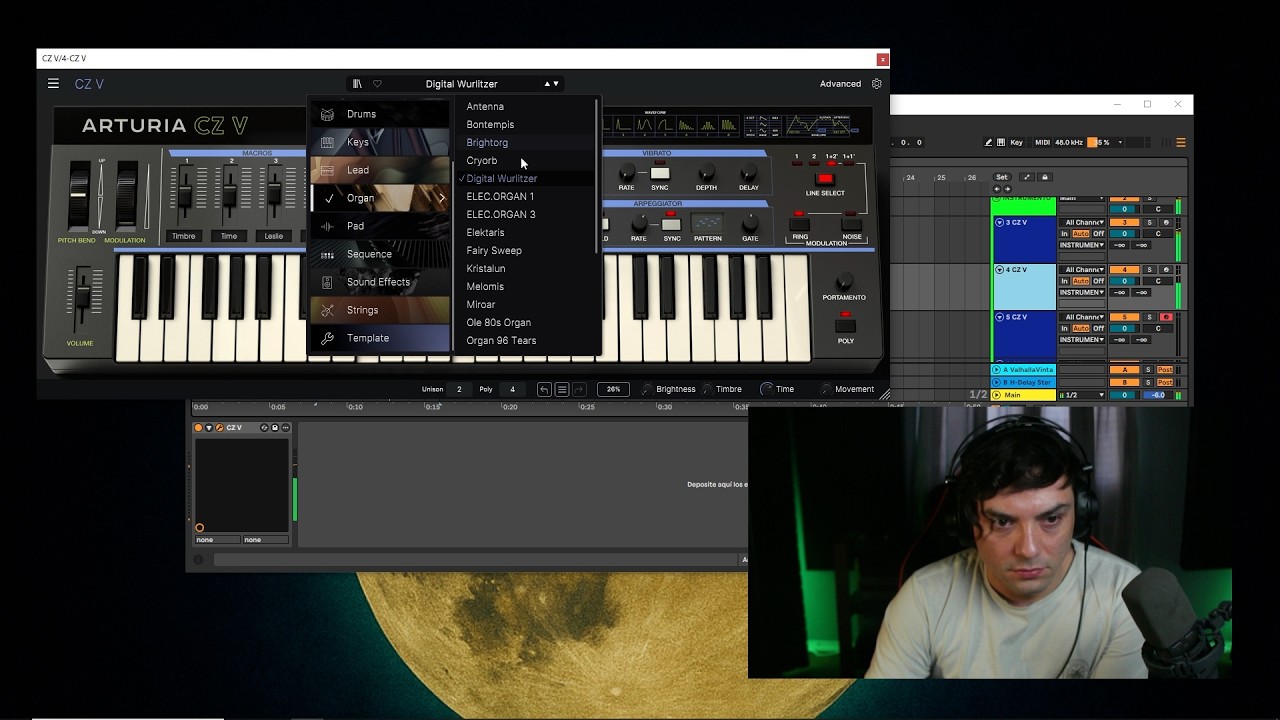The width and height of the screenshot is (1280, 720).
Task: Click the Set locator button
Action: [x=1001, y=177]
